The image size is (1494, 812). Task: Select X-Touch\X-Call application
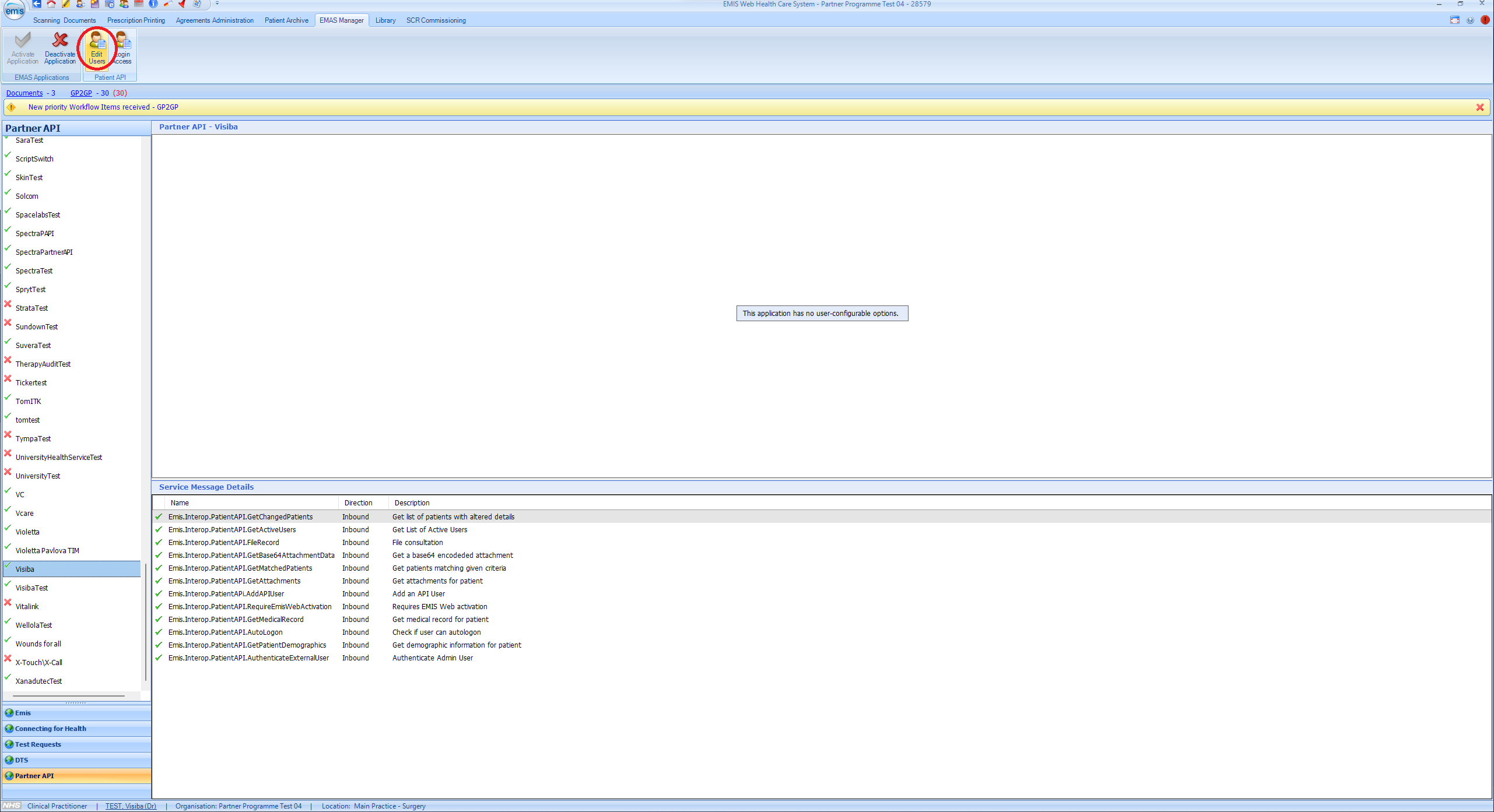pos(72,662)
